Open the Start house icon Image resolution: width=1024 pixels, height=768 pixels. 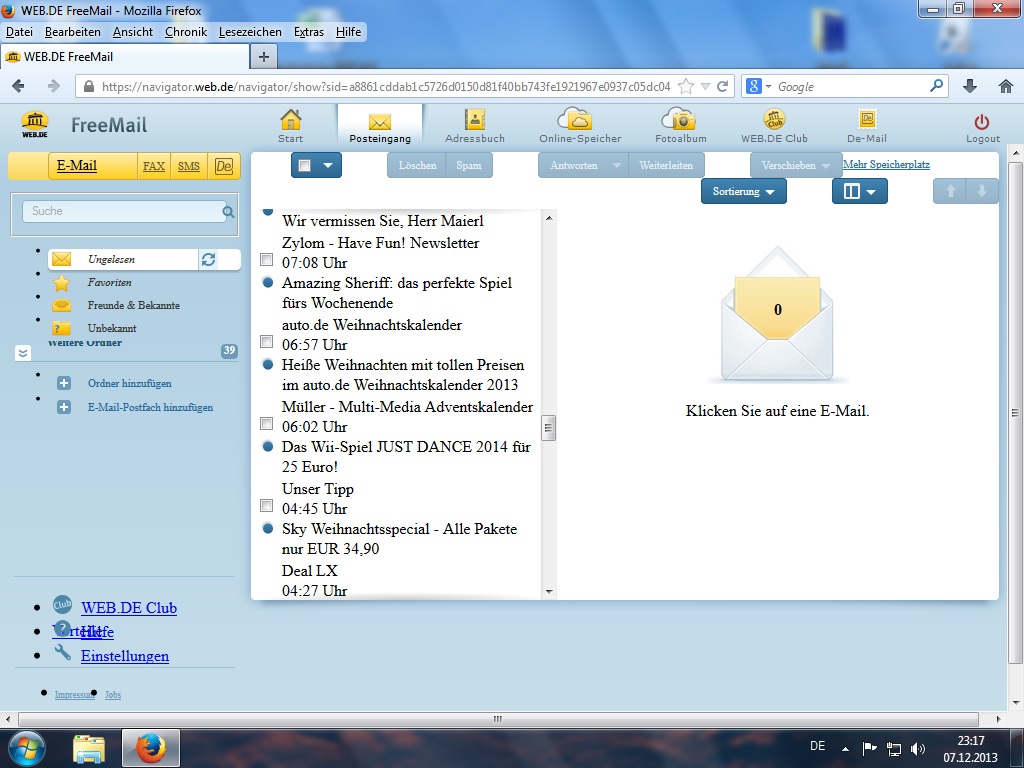coord(291,120)
